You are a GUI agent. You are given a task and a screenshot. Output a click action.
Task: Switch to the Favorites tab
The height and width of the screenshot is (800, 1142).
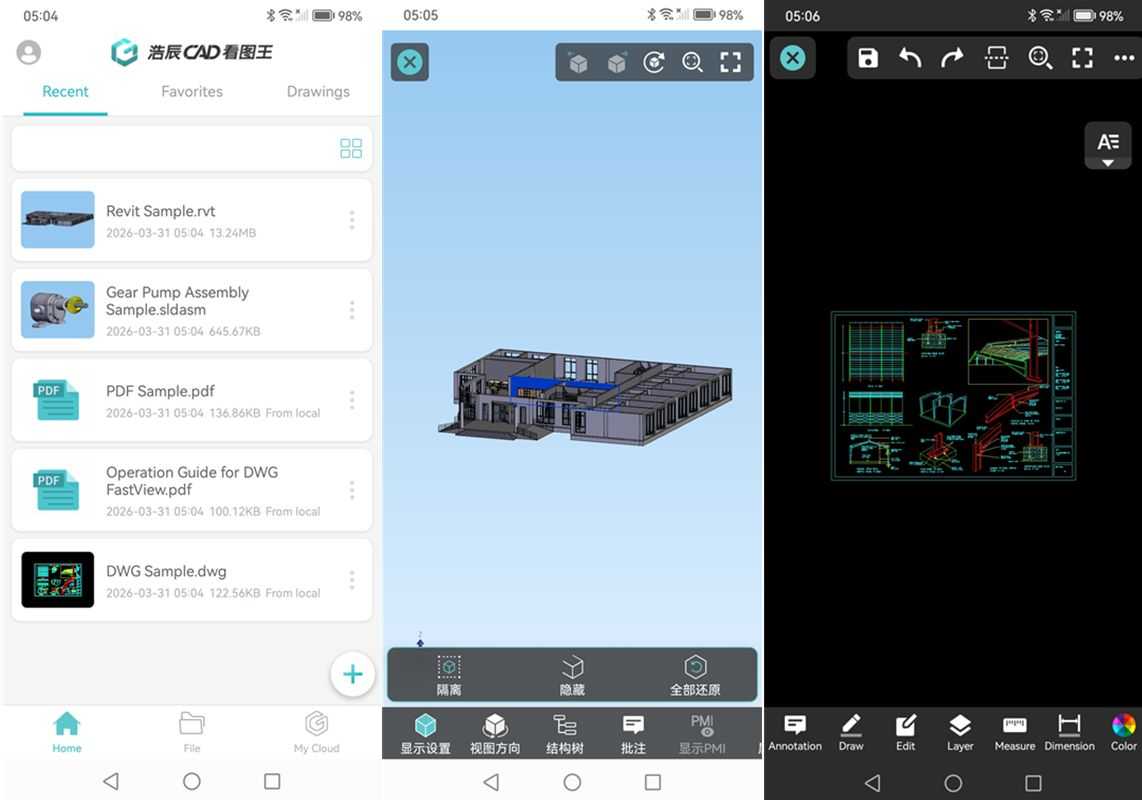(x=191, y=91)
